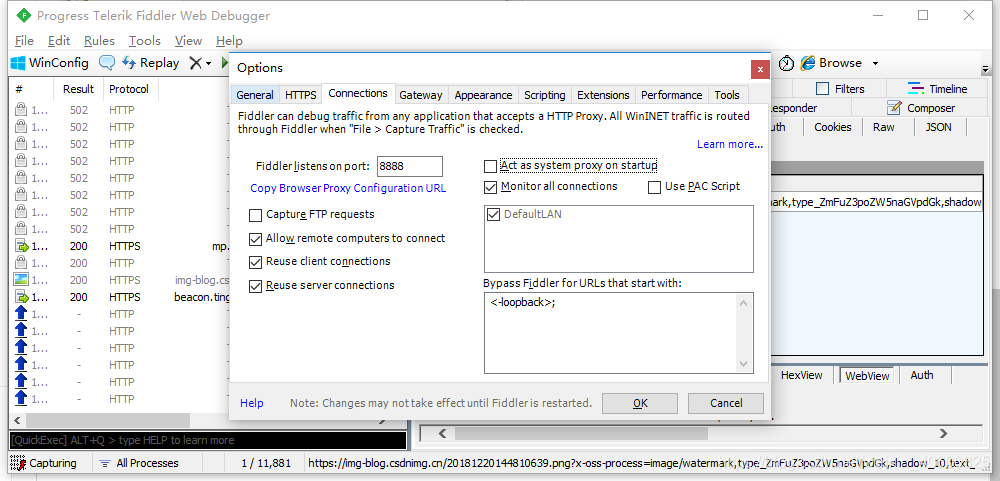The image size is (1000, 481).
Task: Click the Capturing indicator in the status bar
Action: pyautogui.click(x=45, y=463)
